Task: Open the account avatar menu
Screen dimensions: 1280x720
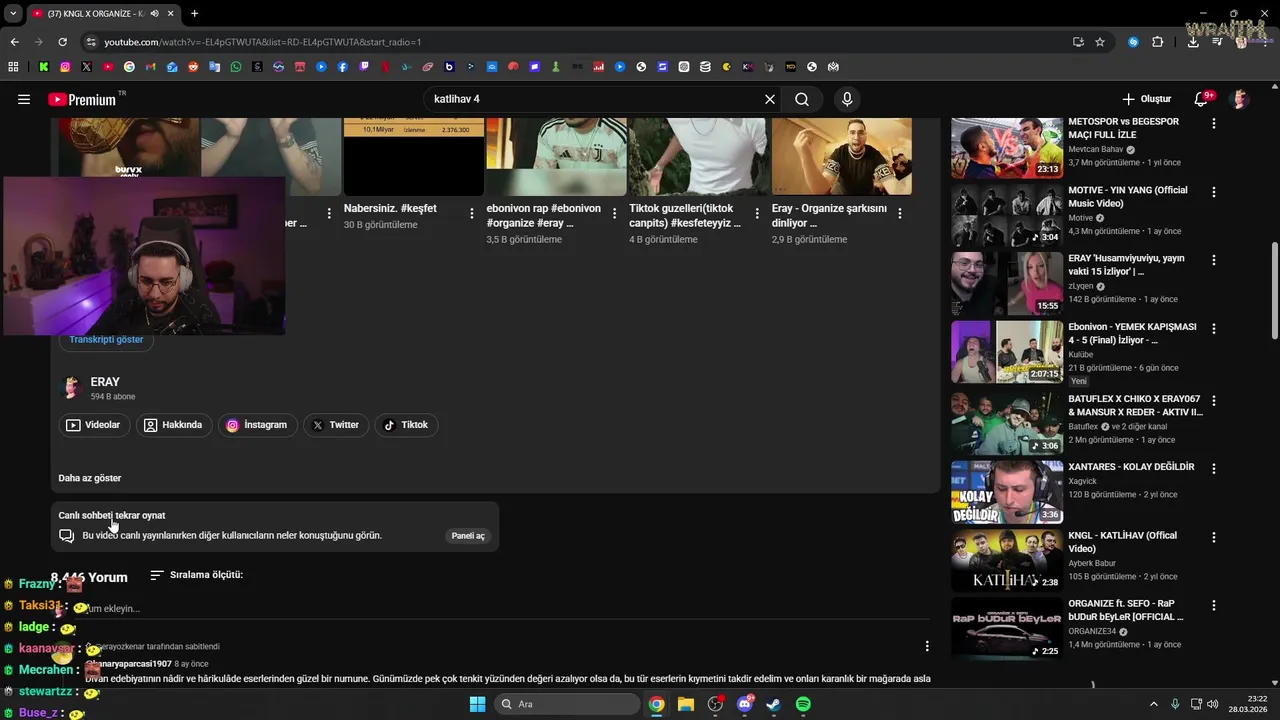Action: click(x=1240, y=99)
